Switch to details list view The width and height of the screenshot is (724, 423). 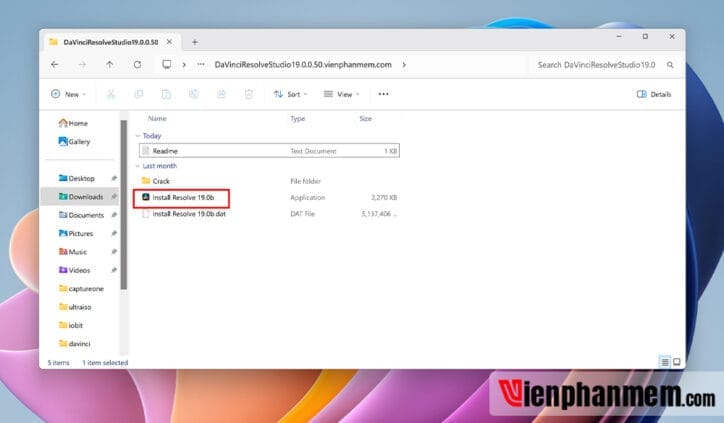(665, 362)
